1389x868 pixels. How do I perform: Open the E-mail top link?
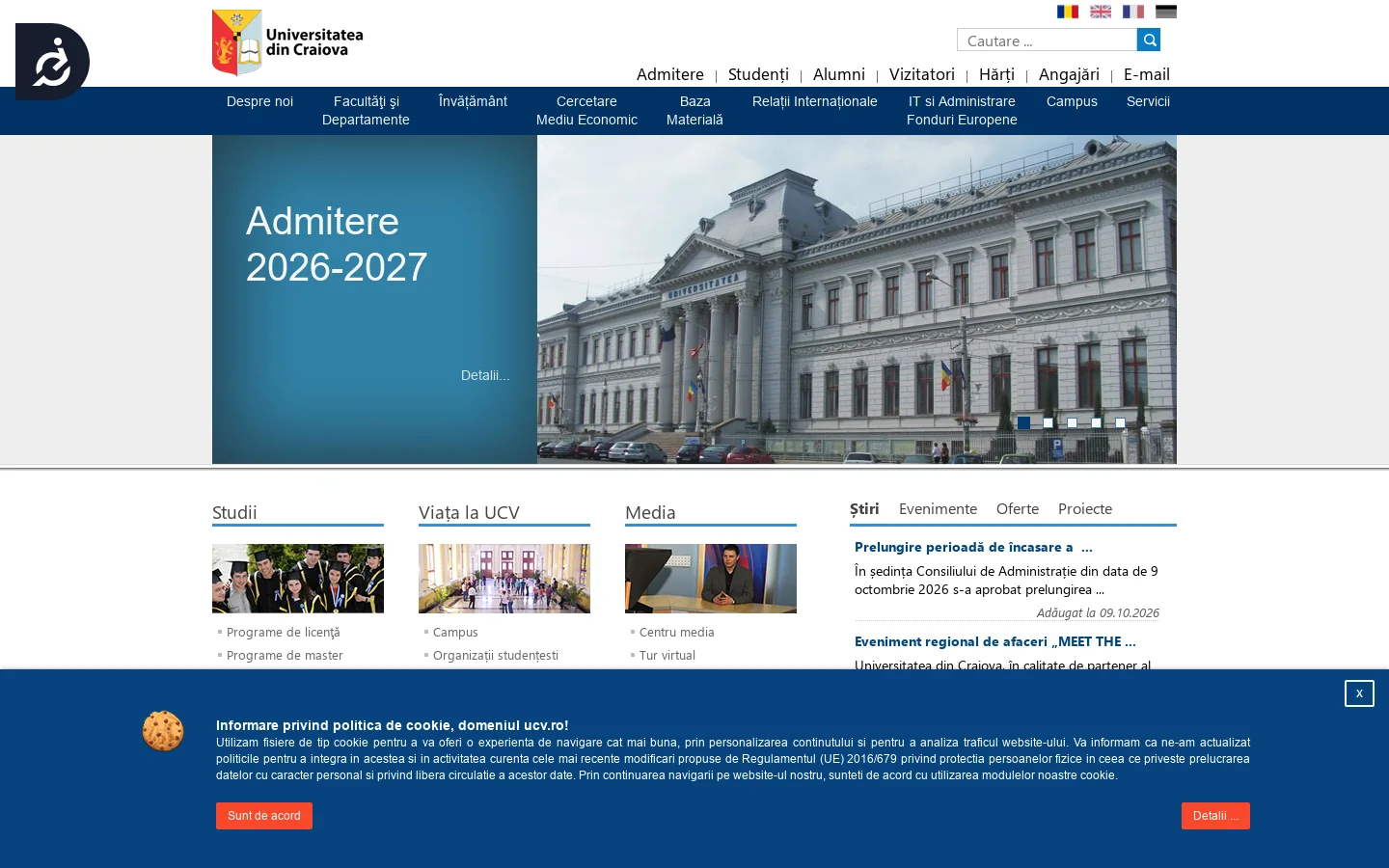pos(1147,74)
